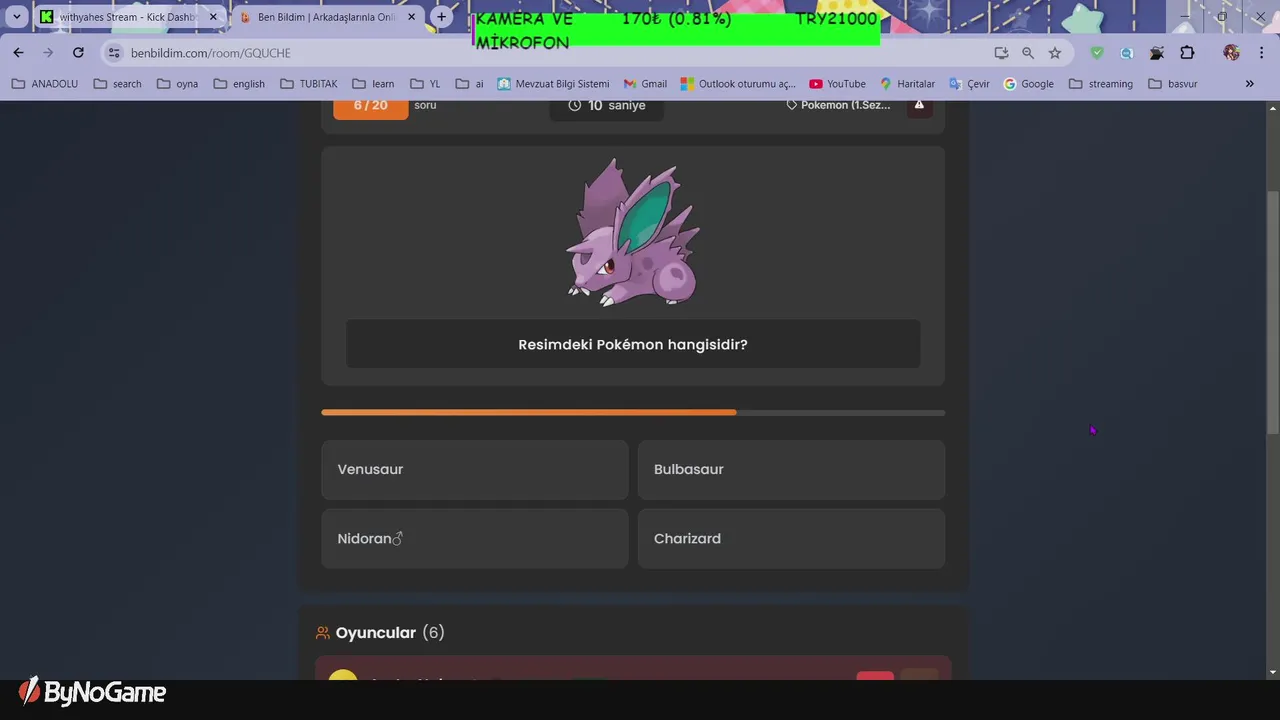Open the TUBITAK bookmark folder
This screenshot has width=1280, height=720.
click(309, 84)
